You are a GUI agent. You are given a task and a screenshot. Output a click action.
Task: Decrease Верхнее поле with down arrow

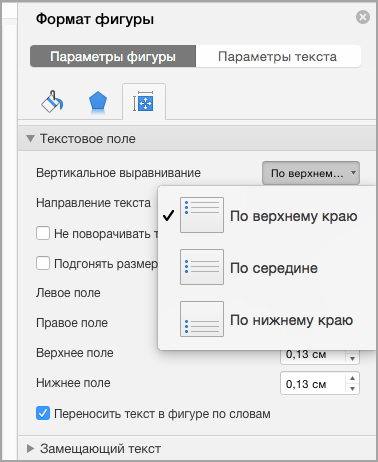coord(352,359)
